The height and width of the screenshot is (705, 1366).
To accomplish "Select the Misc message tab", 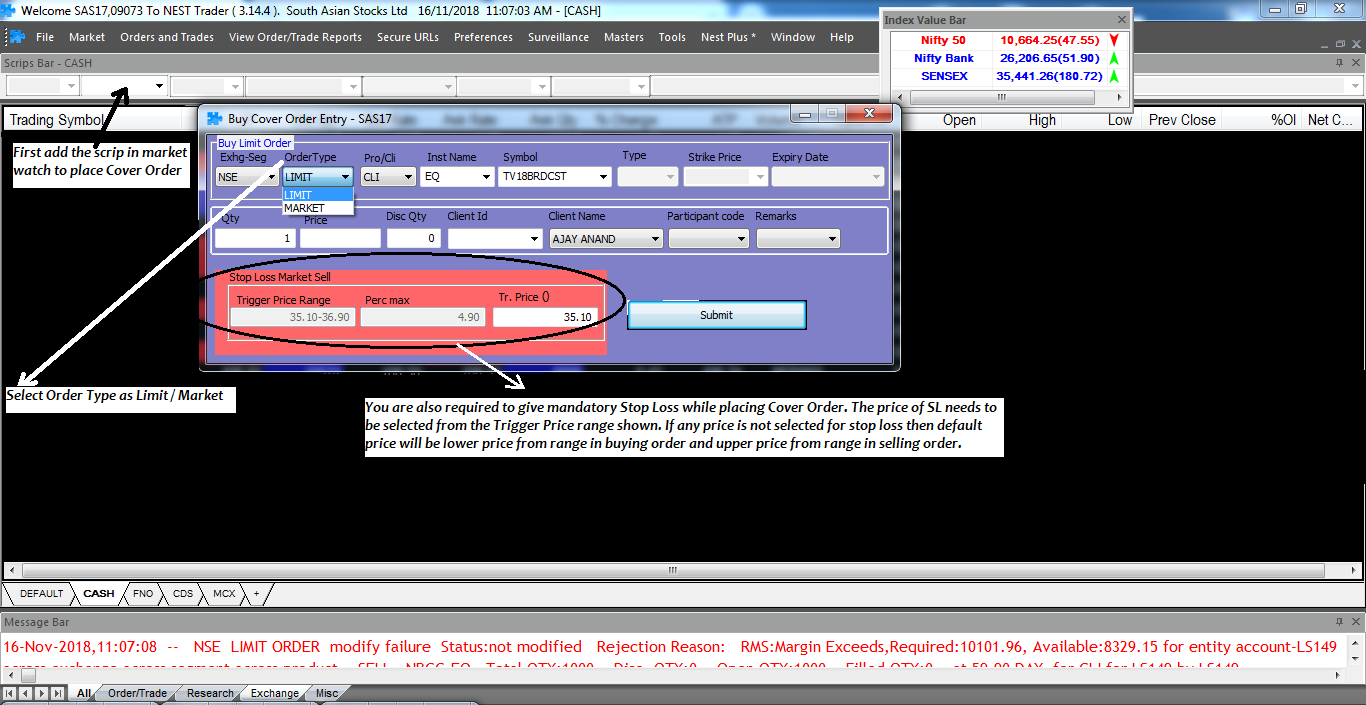I will [327, 693].
